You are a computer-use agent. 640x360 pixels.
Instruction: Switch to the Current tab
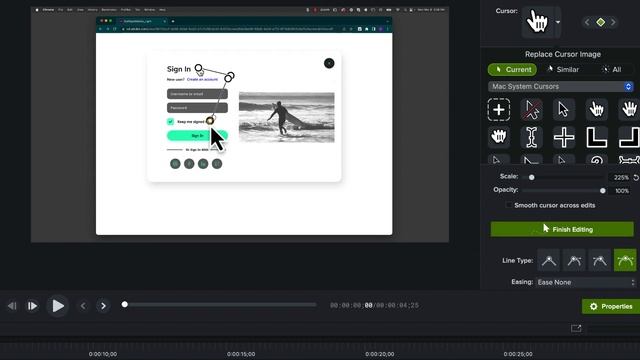tap(512, 69)
